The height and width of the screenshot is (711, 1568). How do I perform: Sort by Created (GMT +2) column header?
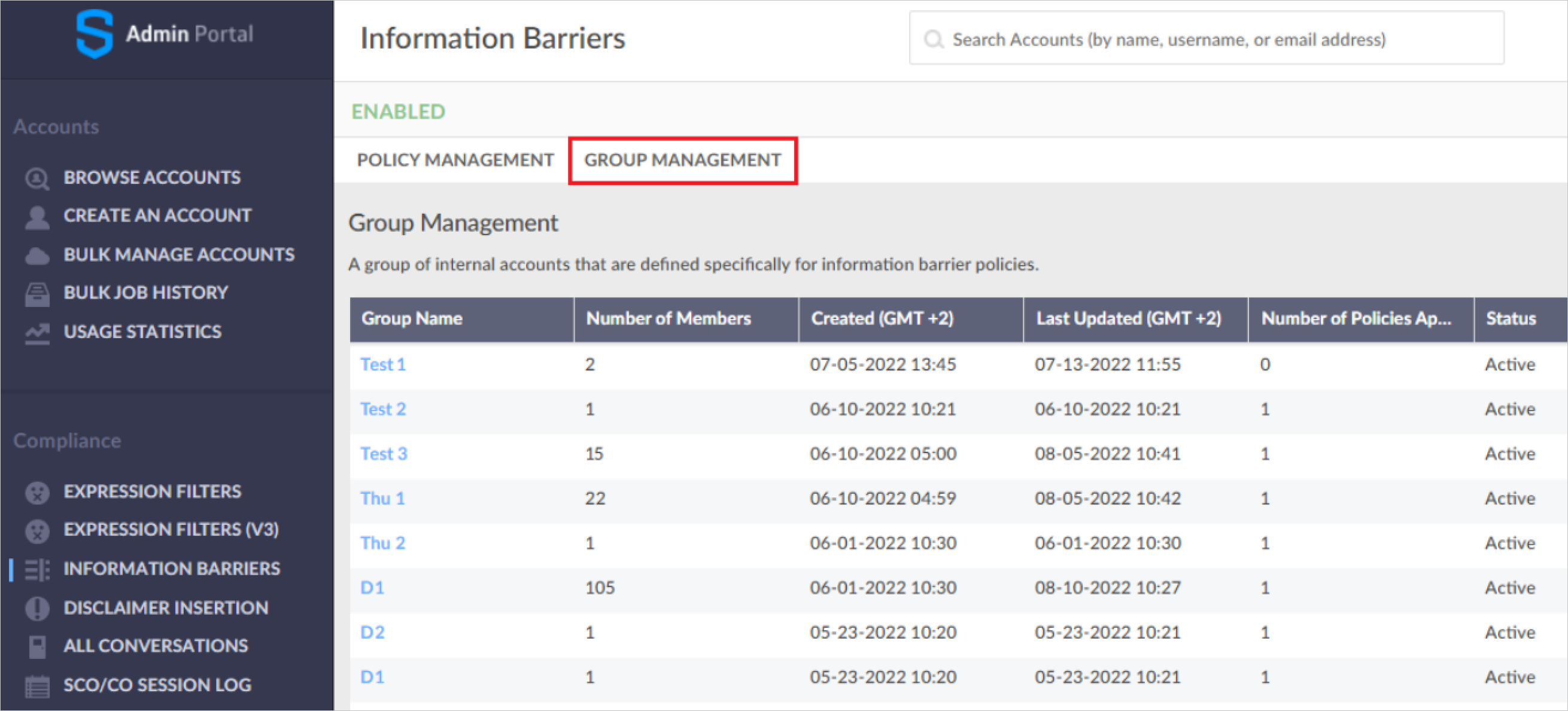tap(911, 319)
